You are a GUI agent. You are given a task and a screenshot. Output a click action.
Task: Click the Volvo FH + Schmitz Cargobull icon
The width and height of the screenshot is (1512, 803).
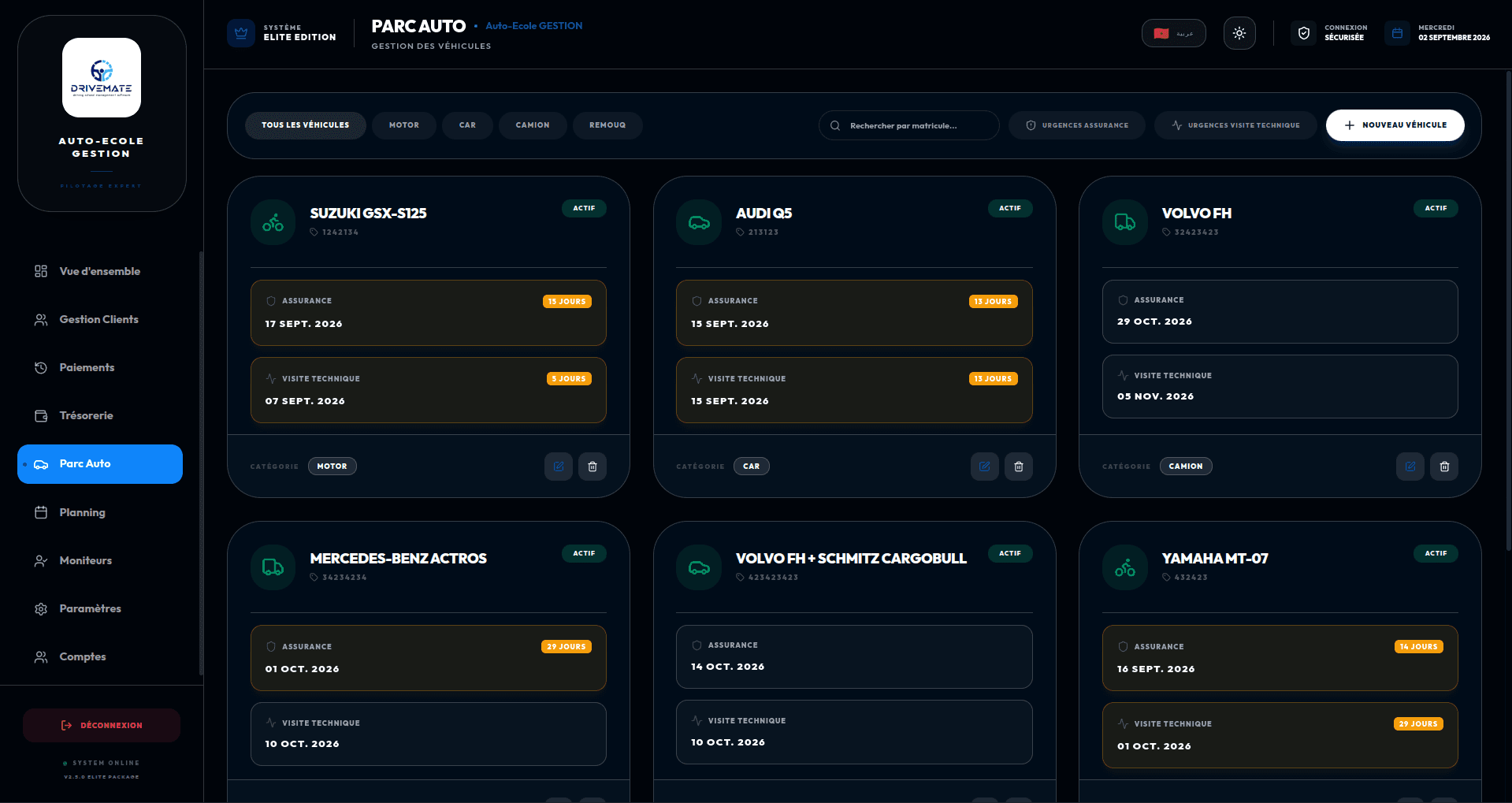click(699, 567)
